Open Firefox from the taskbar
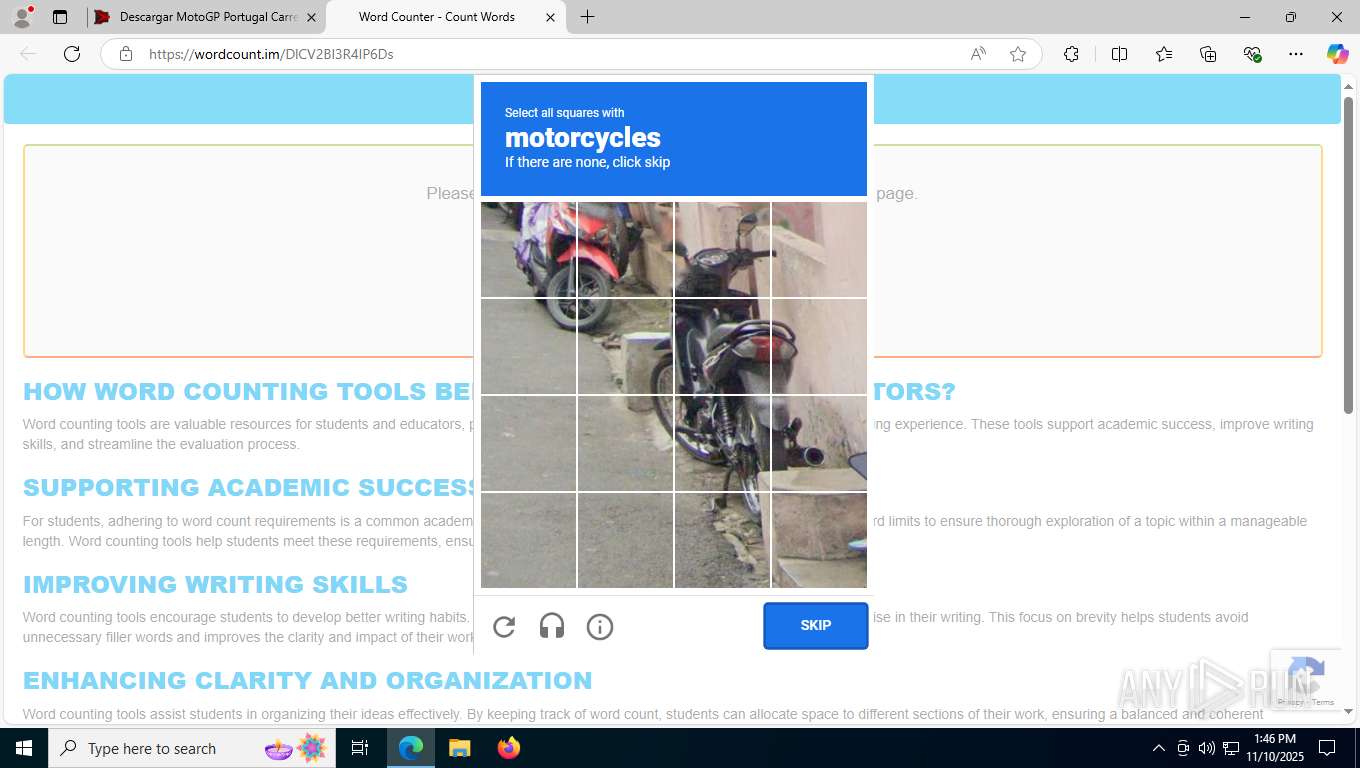 pyautogui.click(x=508, y=748)
